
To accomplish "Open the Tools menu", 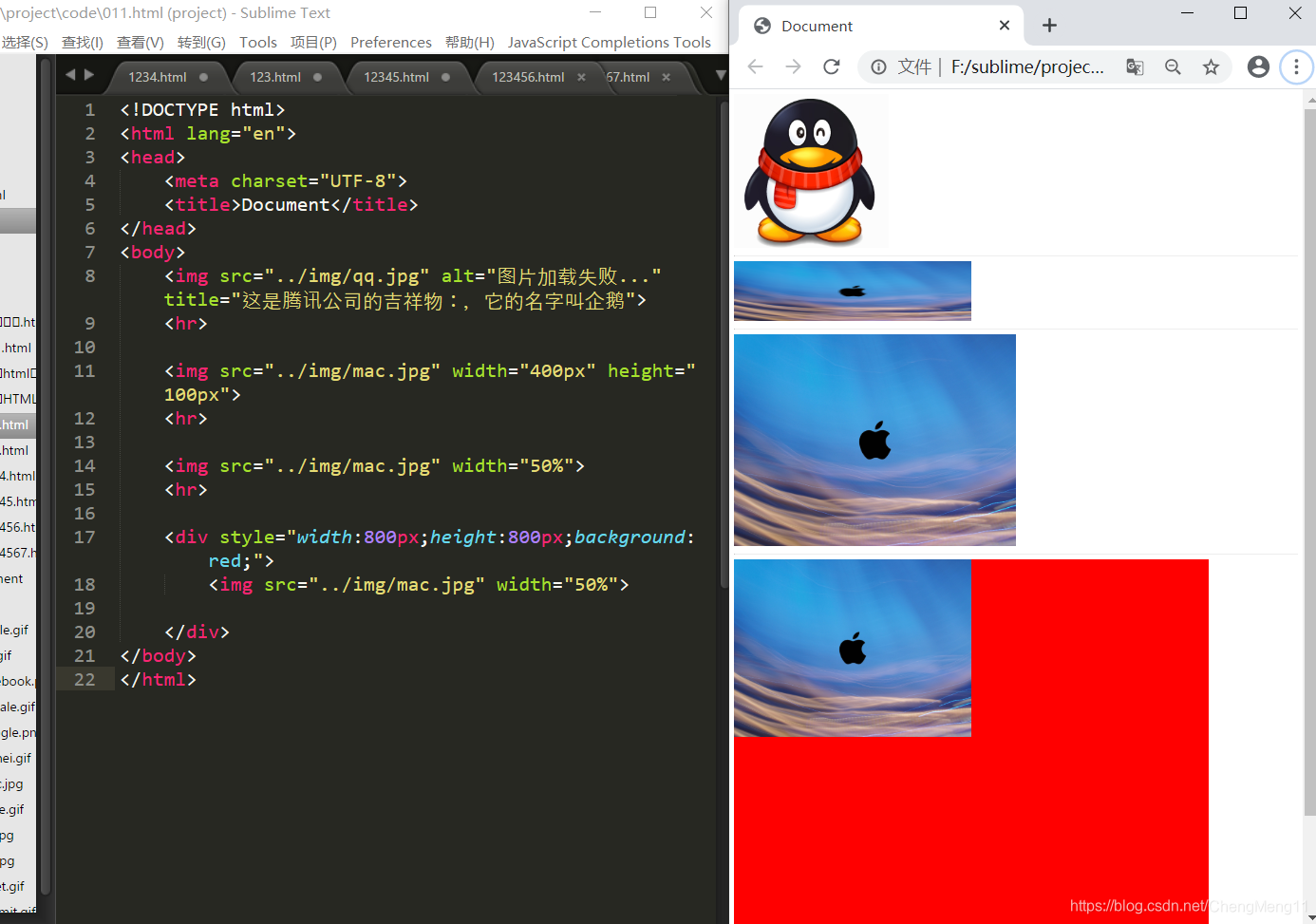I will [258, 43].
